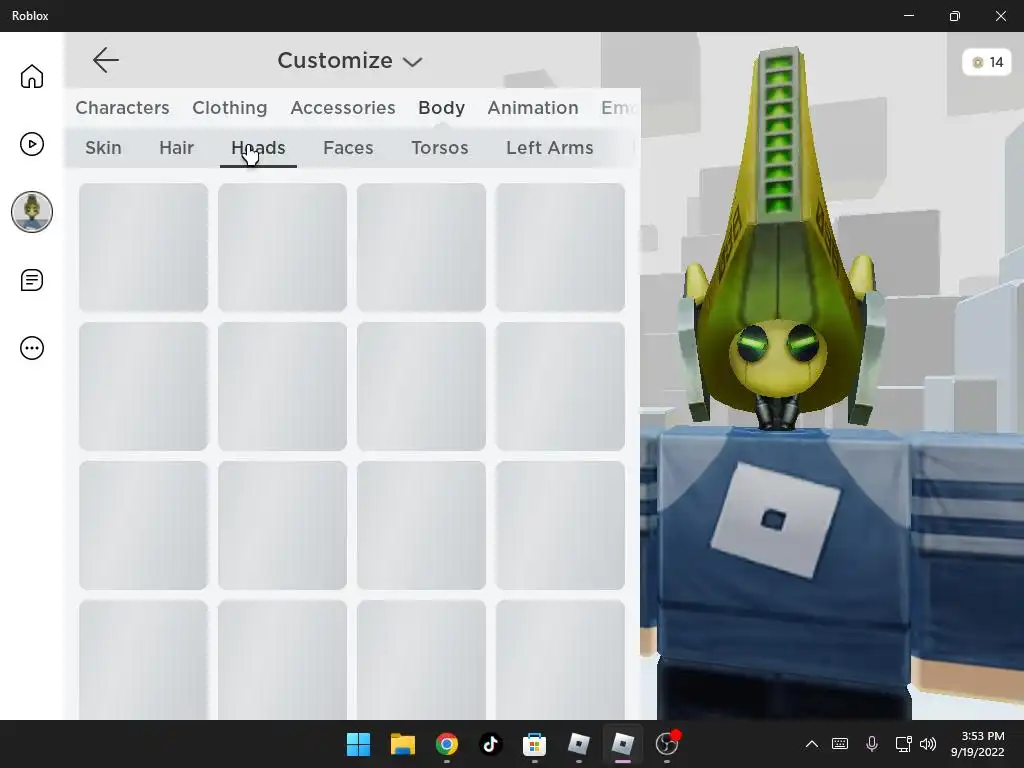
Task: Open the Windows Start button
Action: (x=358, y=744)
